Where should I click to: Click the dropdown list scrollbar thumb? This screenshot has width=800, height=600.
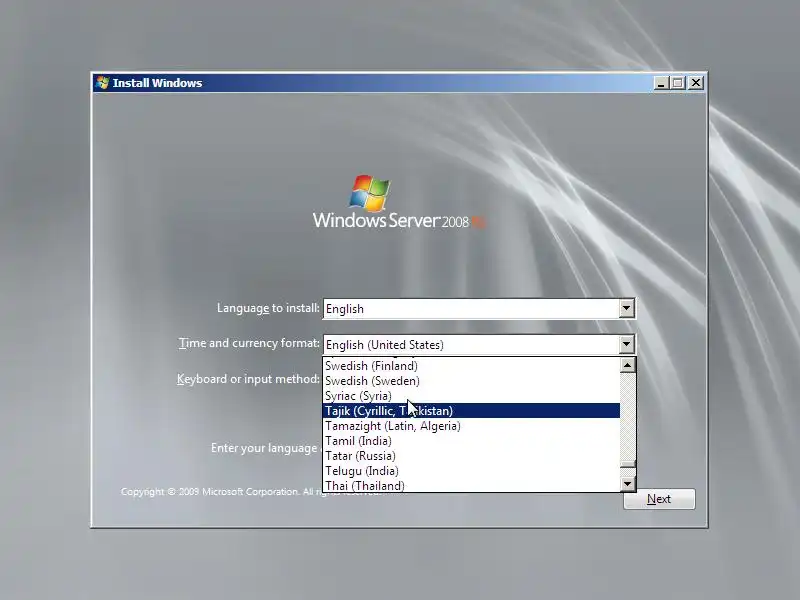pyautogui.click(x=628, y=464)
